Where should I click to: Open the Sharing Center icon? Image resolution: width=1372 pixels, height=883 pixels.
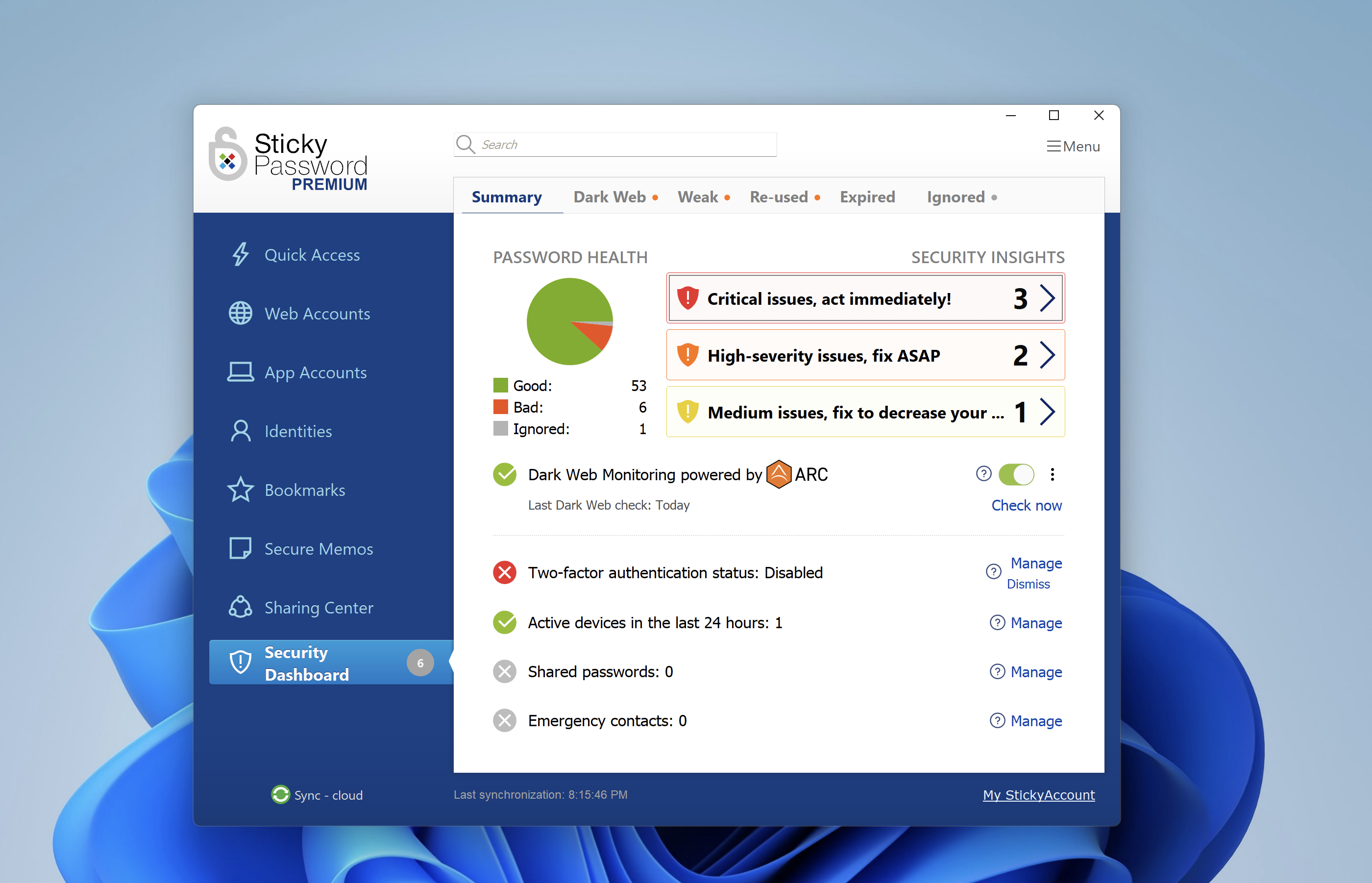point(240,607)
